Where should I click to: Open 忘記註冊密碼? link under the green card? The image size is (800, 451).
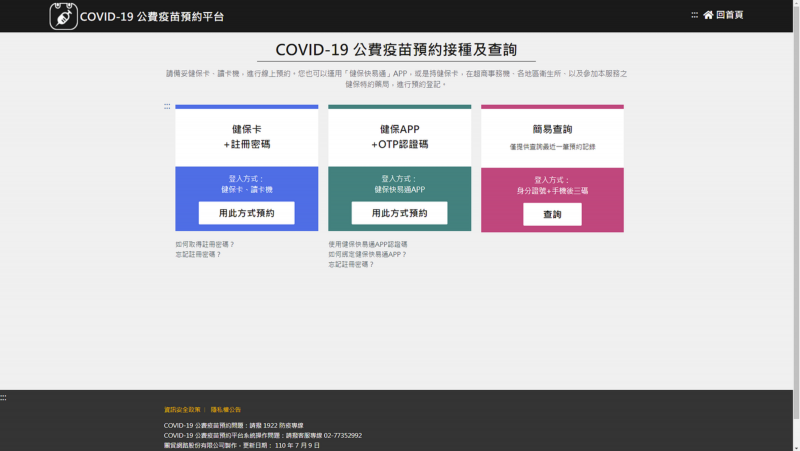point(351,264)
